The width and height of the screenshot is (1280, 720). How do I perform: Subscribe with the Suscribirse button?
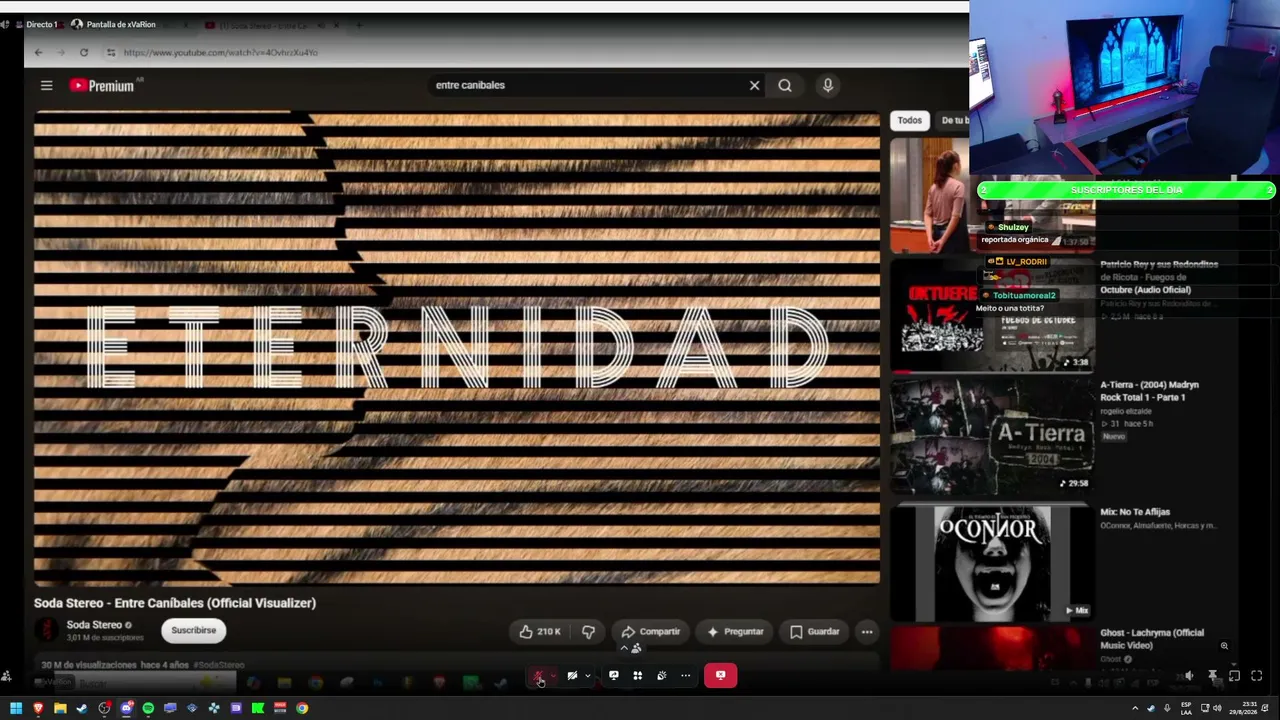[x=193, y=631]
